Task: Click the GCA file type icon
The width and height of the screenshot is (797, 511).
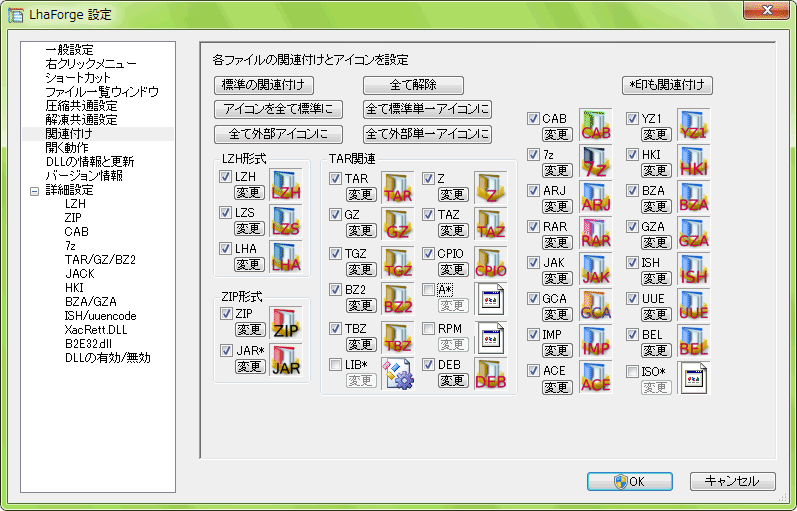Action: [x=596, y=305]
